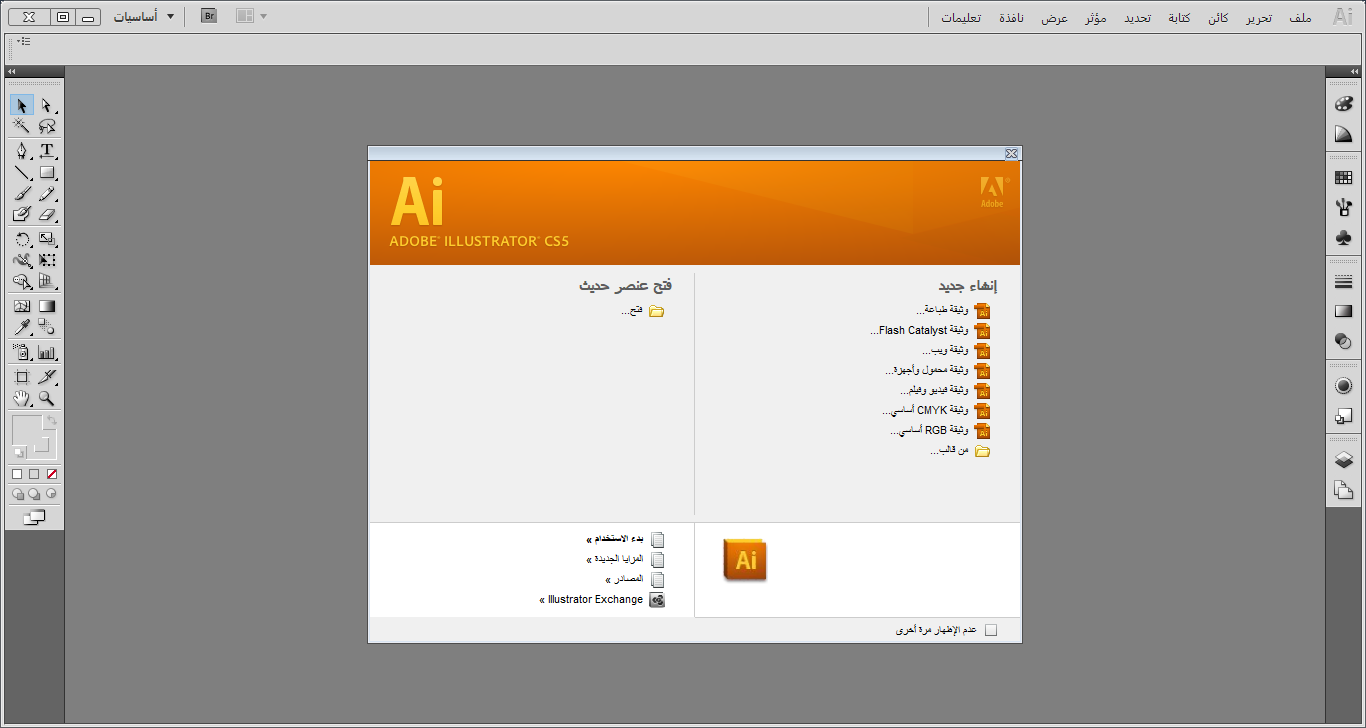Tick the 'عدم الإظهار مرة أخرى' checkbox
1366x728 pixels.
coord(991,630)
